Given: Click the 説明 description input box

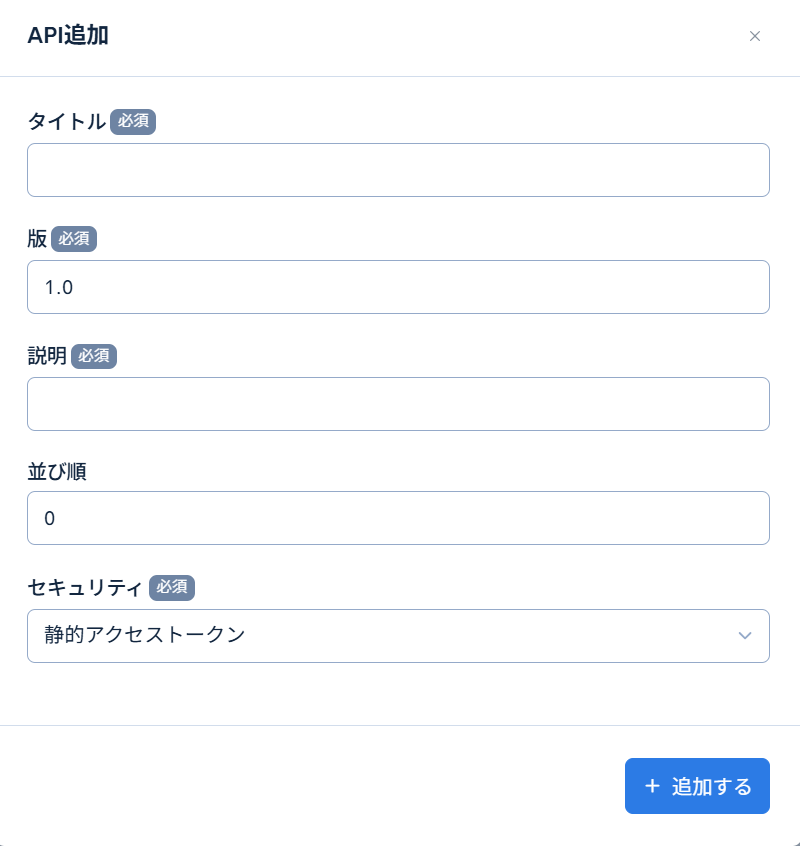Looking at the screenshot, I should (398, 404).
